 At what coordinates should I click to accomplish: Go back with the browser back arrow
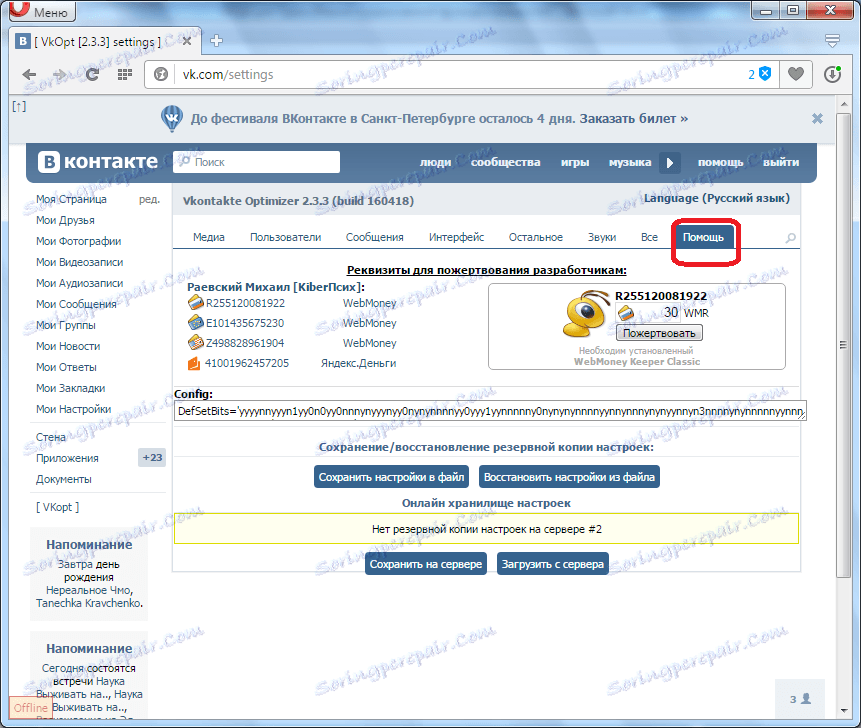(x=30, y=75)
